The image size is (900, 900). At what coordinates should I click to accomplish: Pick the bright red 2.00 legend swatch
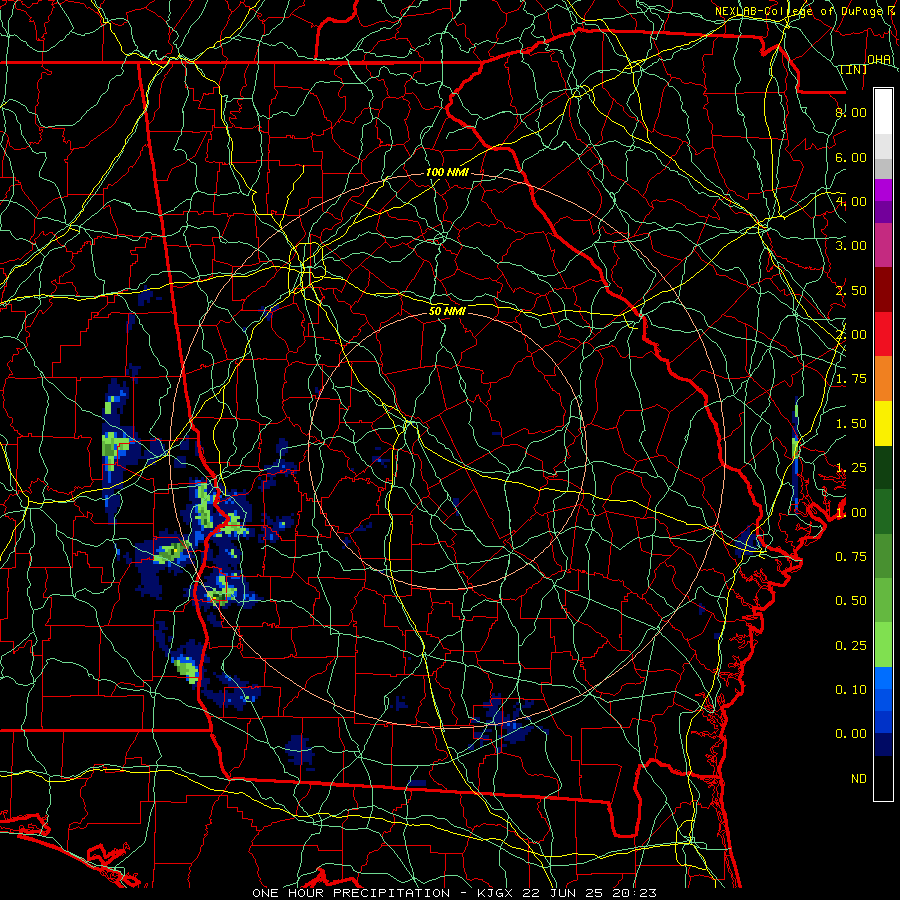point(883,335)
